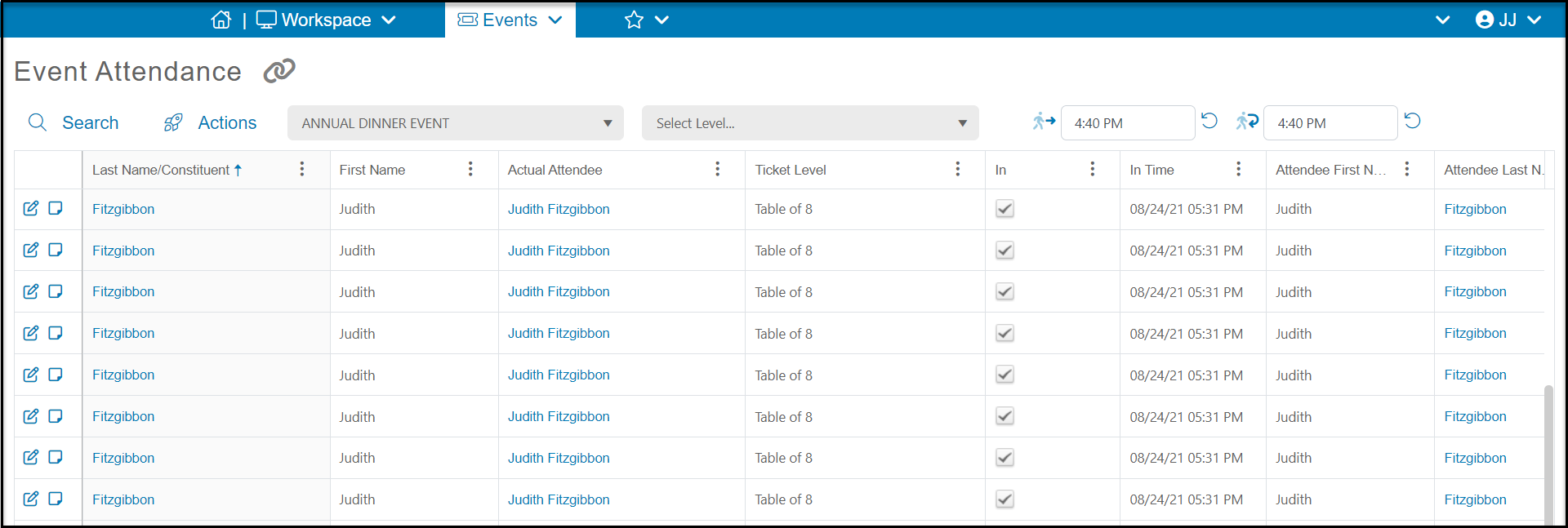
Task: Click the Home icon in top bar
Action: tap(221, 20)
